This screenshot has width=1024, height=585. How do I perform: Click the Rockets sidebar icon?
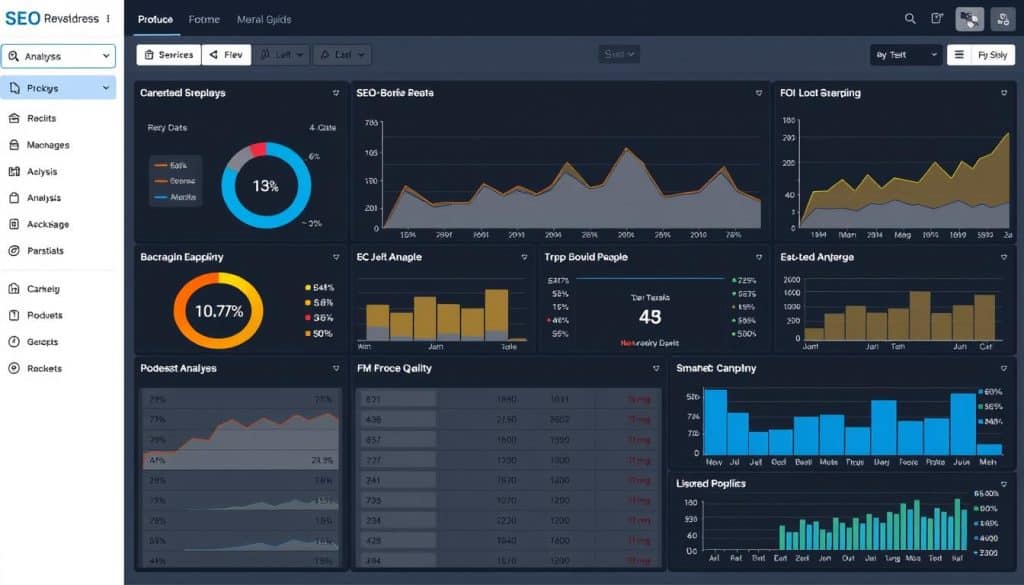[14, 368]
